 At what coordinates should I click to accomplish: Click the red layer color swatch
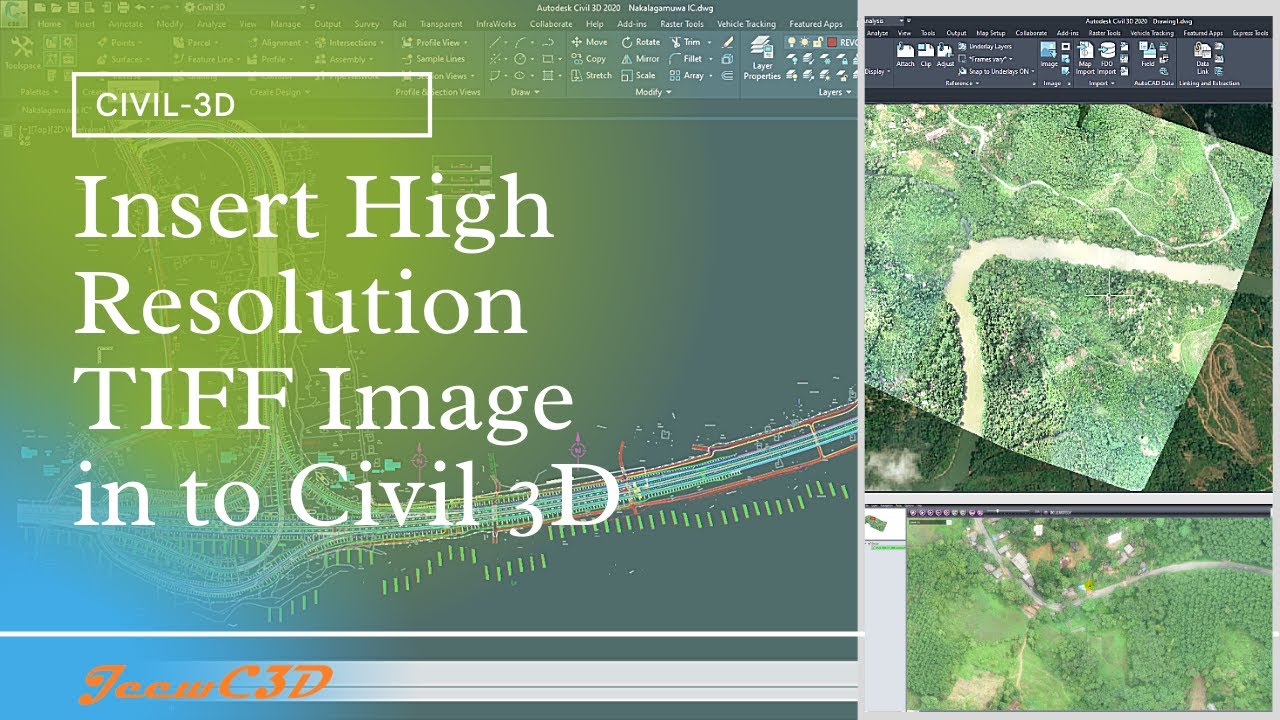point(832,42)
